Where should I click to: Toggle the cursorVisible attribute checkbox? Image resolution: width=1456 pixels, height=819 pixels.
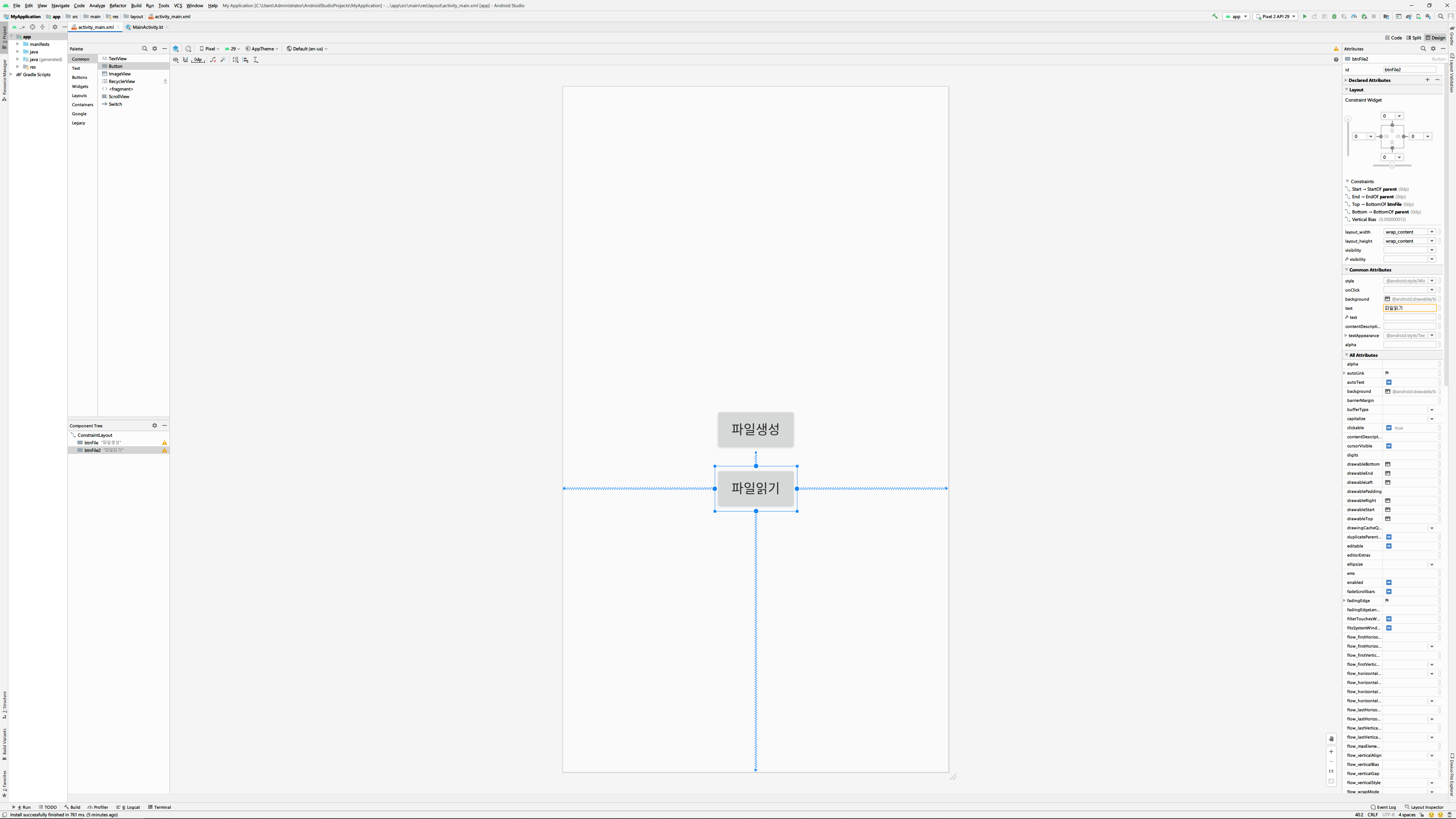pyautogui.click(x=1389, y=446)
